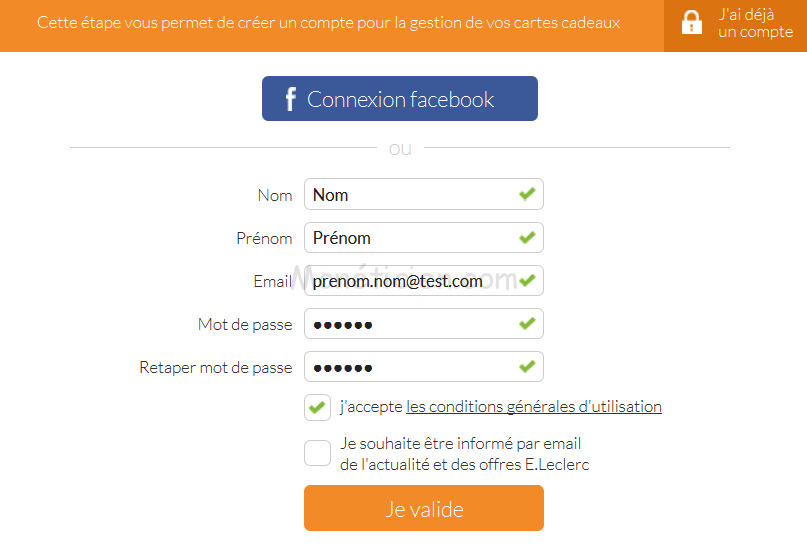Screen dimensions: 807x552
Task: Select the 'Mot de passe' password field
Action: coord(410,324)
